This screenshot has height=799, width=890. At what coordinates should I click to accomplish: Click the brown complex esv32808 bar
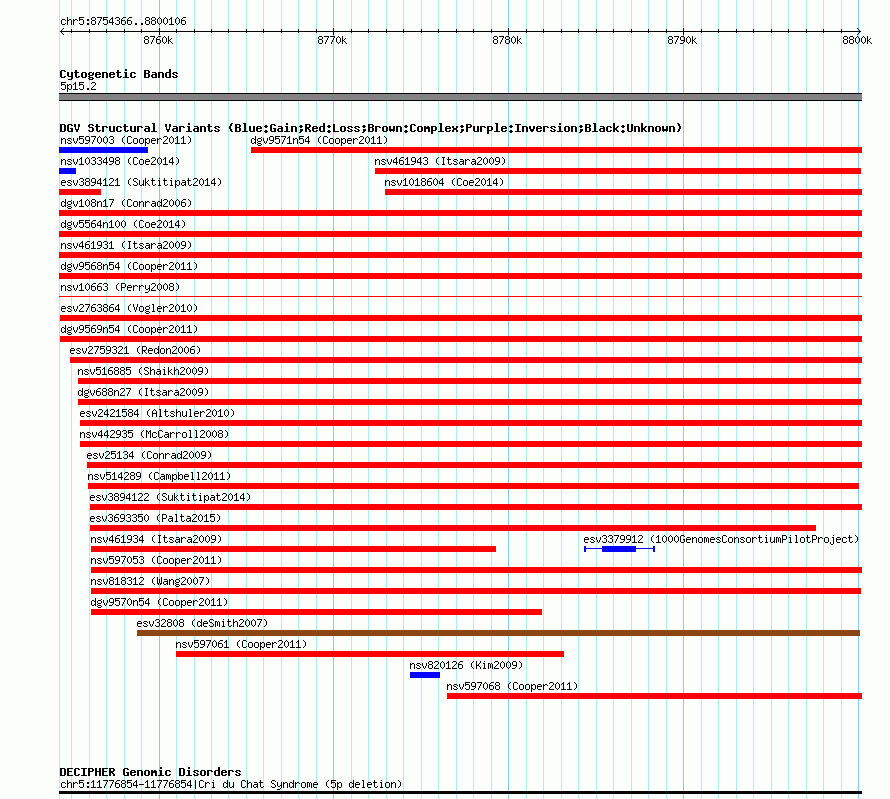(x=498, y=633)
